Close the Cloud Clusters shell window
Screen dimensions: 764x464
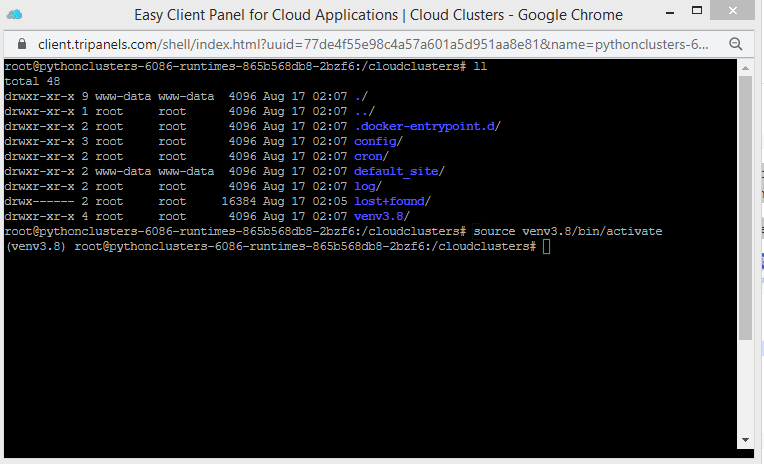click(739, 15)
